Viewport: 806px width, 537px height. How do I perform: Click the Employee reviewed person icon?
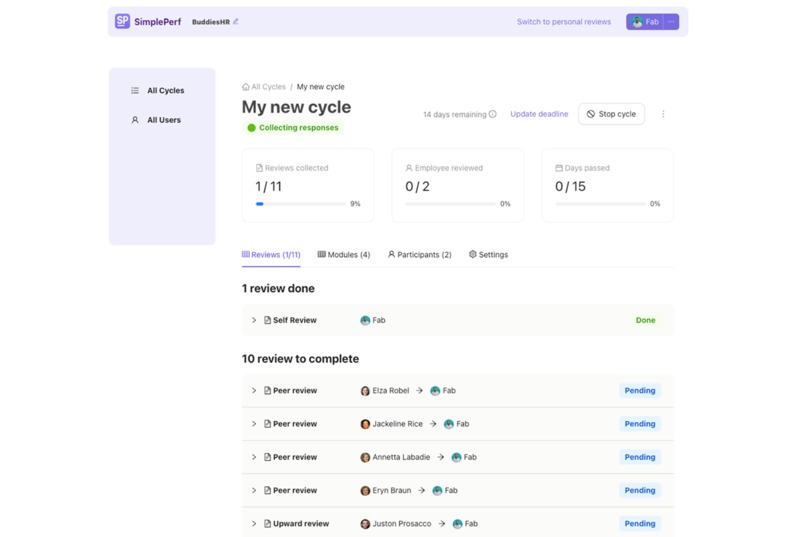(409, 168)
